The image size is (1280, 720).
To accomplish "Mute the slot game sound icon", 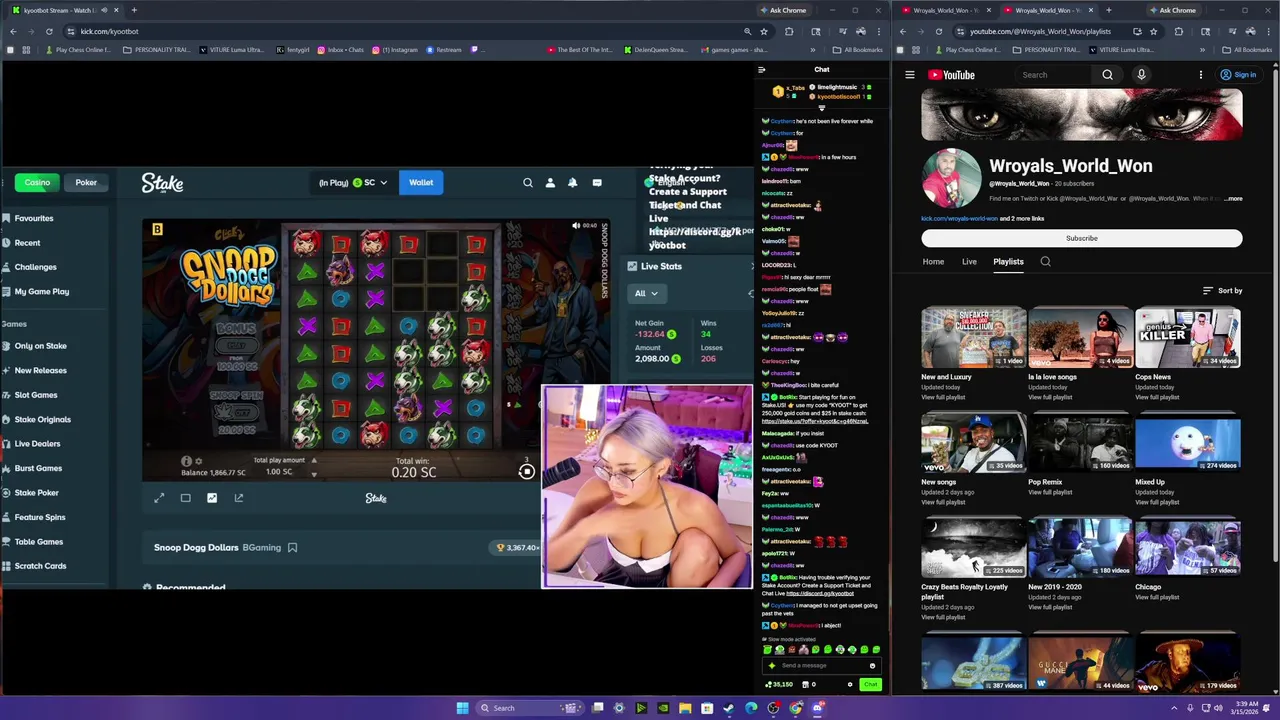I will point(576,226).
